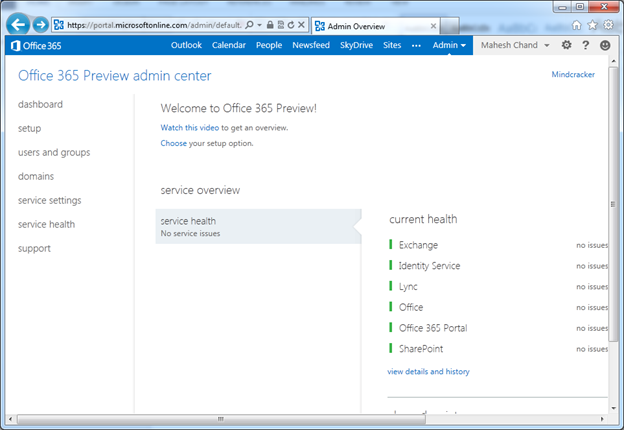Image resolution: width=624 pixels, height=430 pixels.
Task: Click the compatibility view icon in address bar
Action: coord(281,25)
